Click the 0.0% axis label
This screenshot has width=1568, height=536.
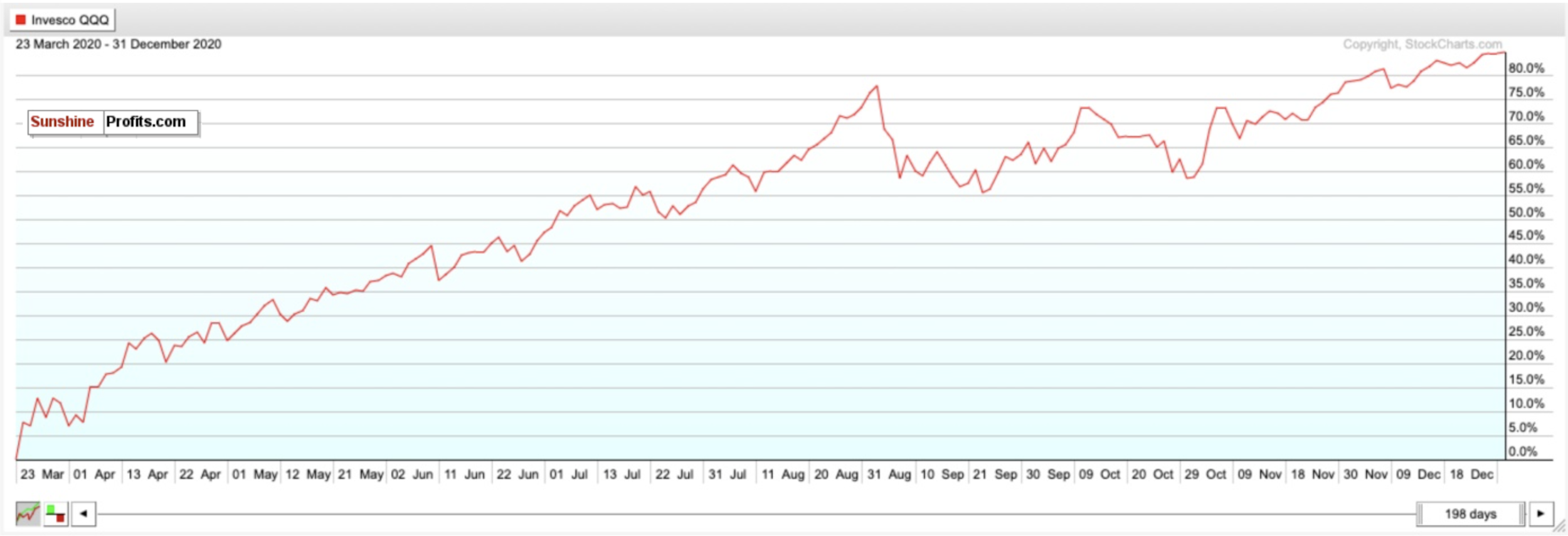pyautogui.click(x=1523, y=452)
